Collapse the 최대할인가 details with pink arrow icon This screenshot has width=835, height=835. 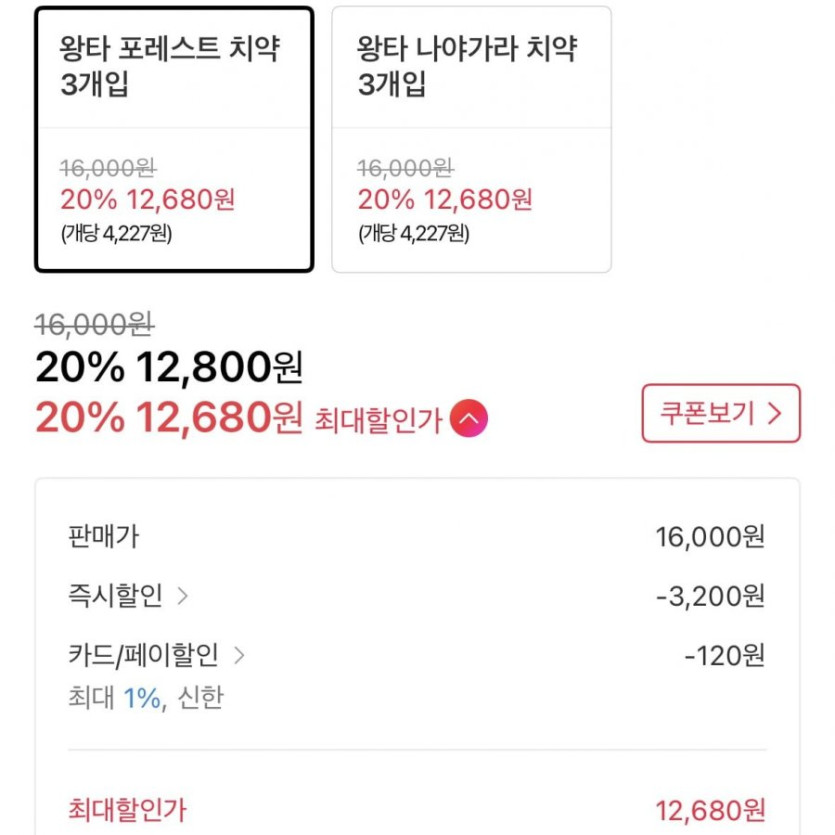pos(469,418)
